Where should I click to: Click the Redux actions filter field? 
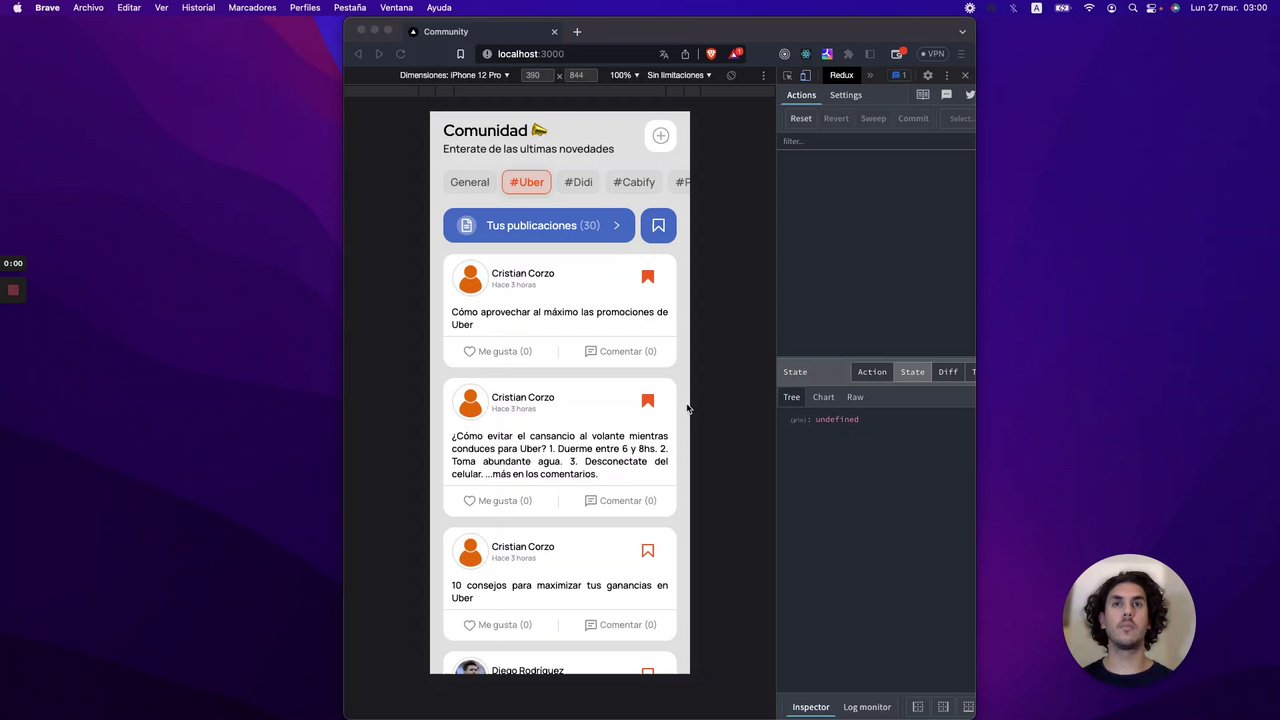coord(876,141)
